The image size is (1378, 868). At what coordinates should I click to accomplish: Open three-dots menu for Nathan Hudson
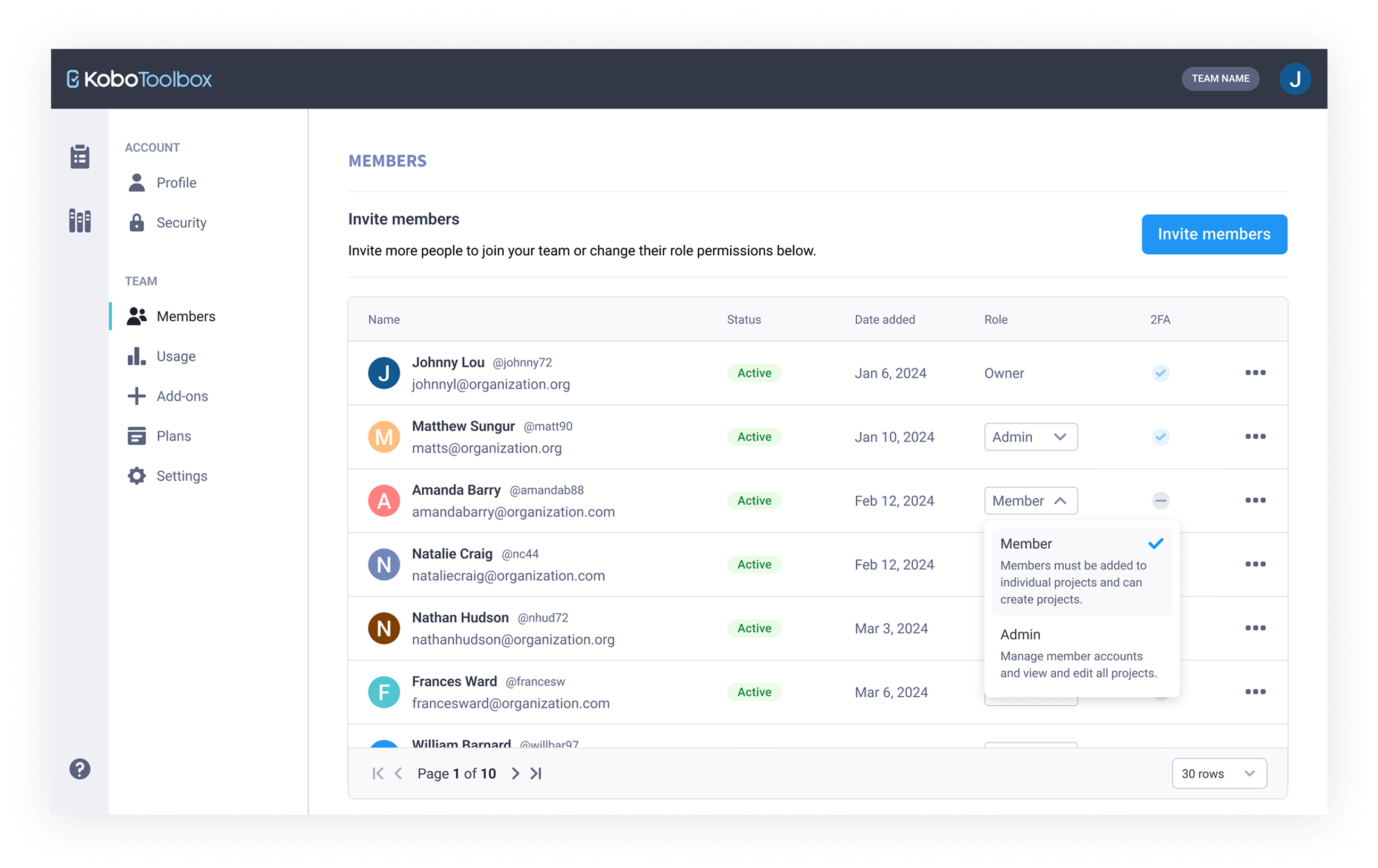pos(1255,628)
